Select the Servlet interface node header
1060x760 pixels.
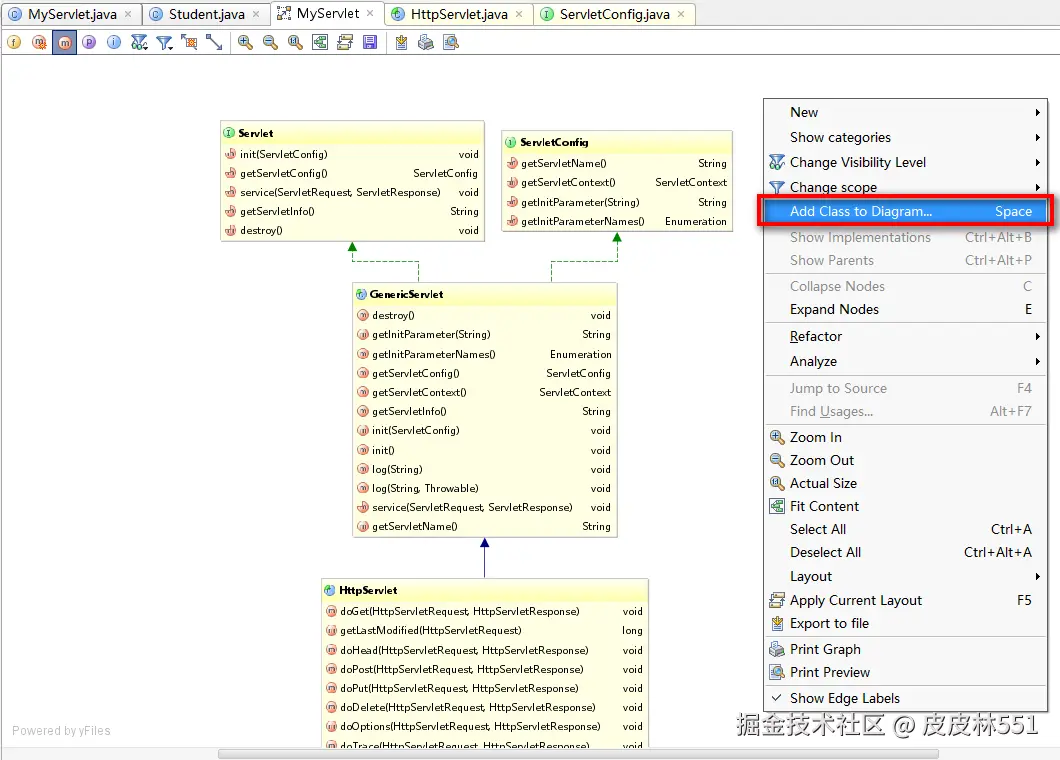[352, 133]
